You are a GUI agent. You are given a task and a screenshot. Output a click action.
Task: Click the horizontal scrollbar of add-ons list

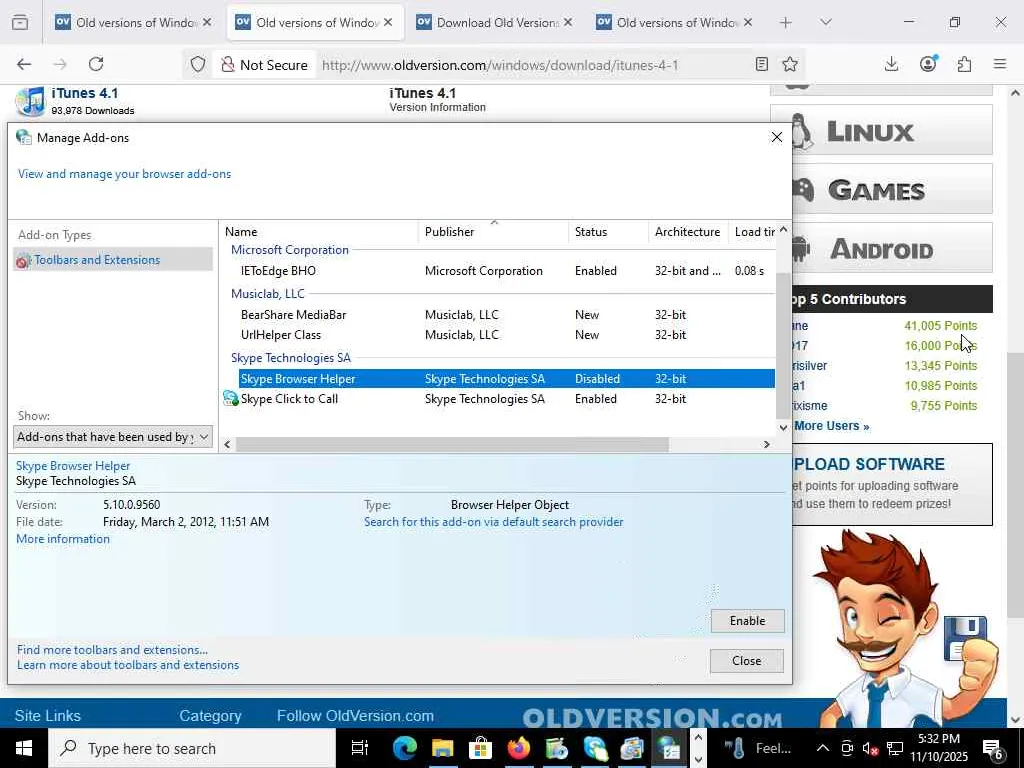click(452, 445)
